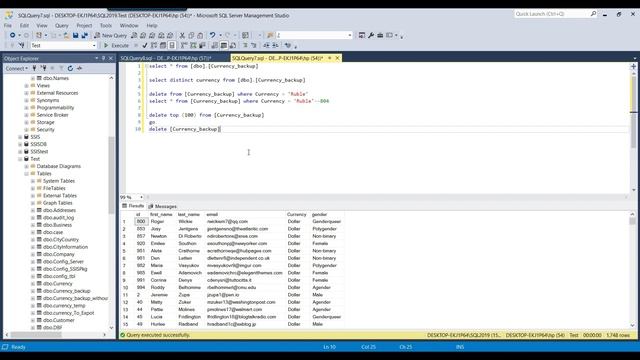Select the dbo.Company table in tree
Screen dimensions: 640x360
(58, 254)
